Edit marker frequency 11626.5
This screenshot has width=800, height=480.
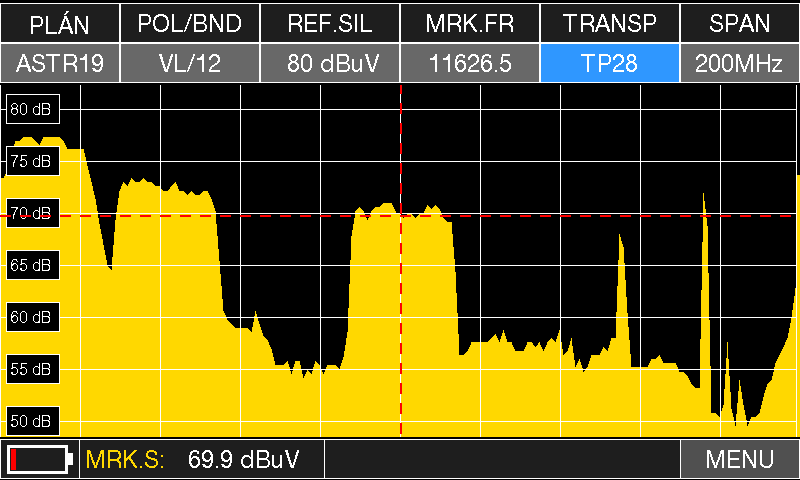coord(470,63)
